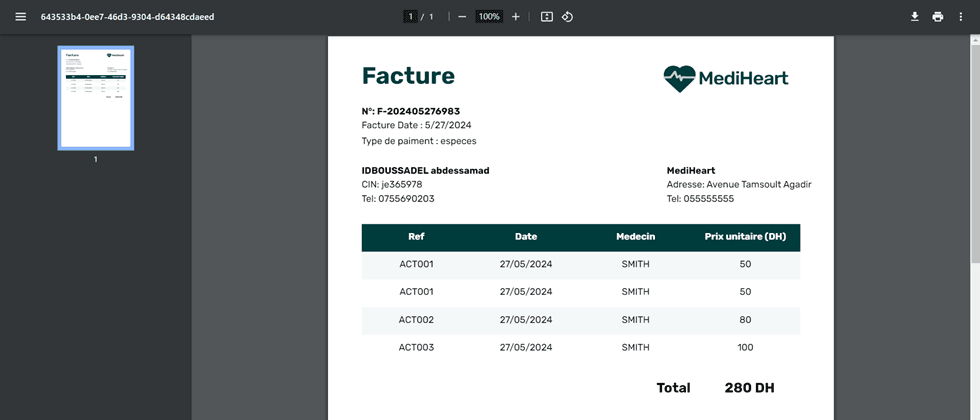Download the PDF file

point(914,17)
